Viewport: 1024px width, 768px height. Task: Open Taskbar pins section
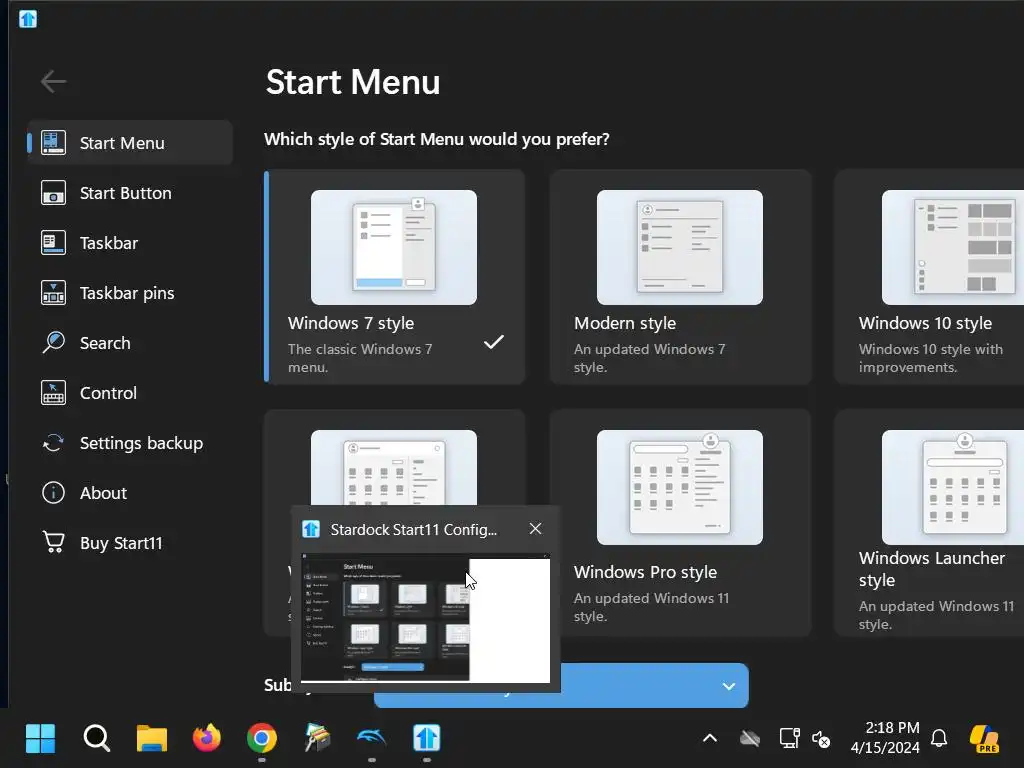(130, 293)
